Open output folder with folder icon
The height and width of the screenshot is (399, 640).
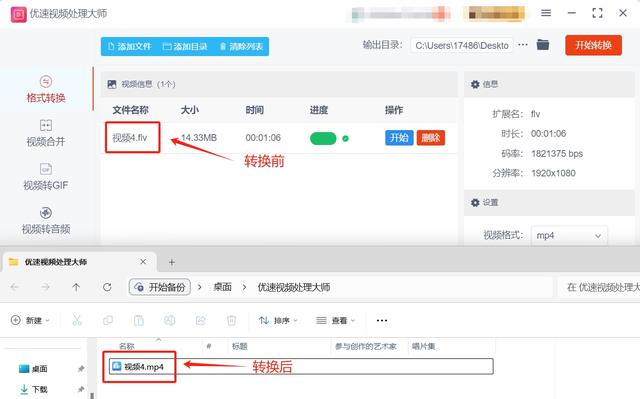(543, 44)
